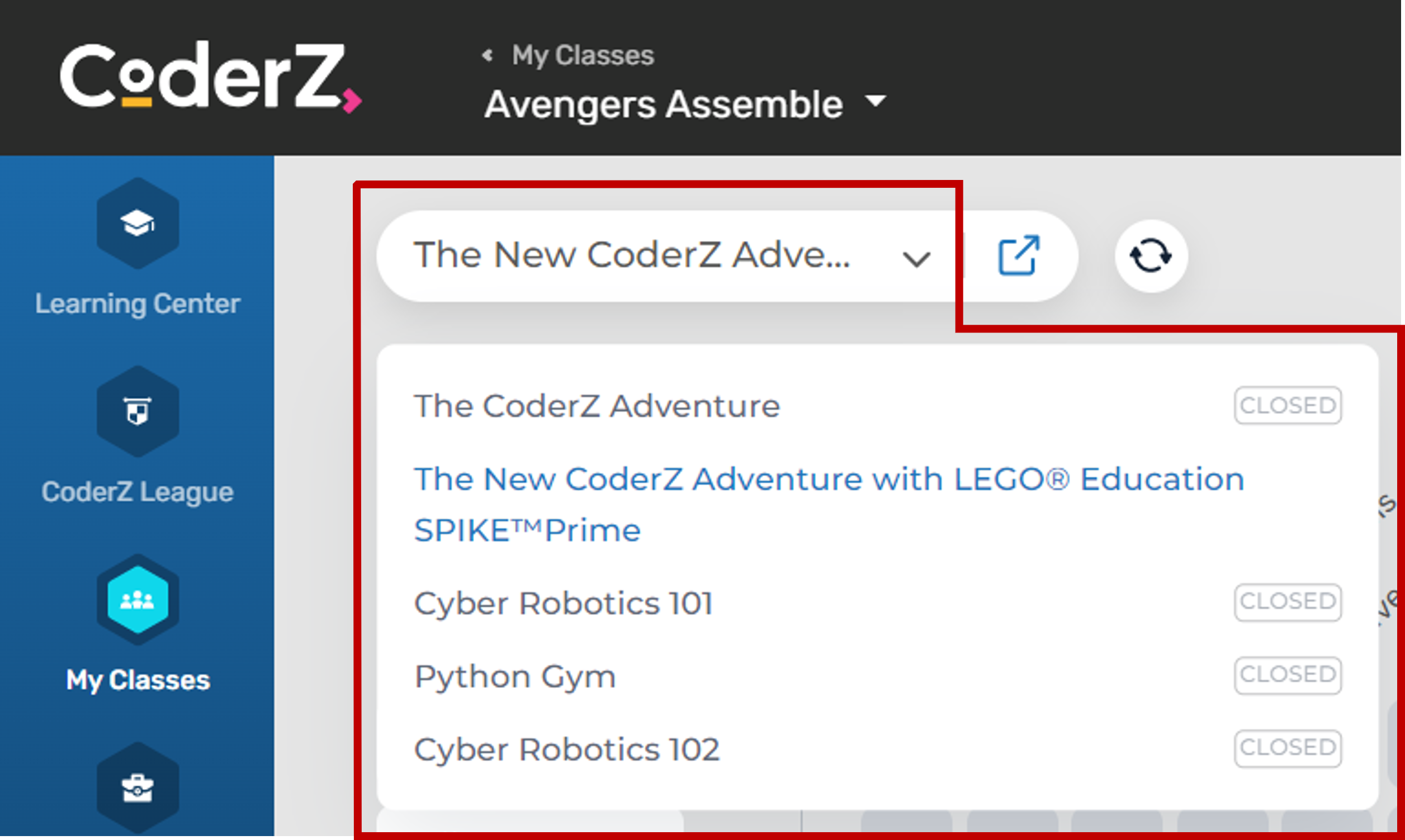
Task: Click the briefcase icon in sidebar
Action: point(138,787)
